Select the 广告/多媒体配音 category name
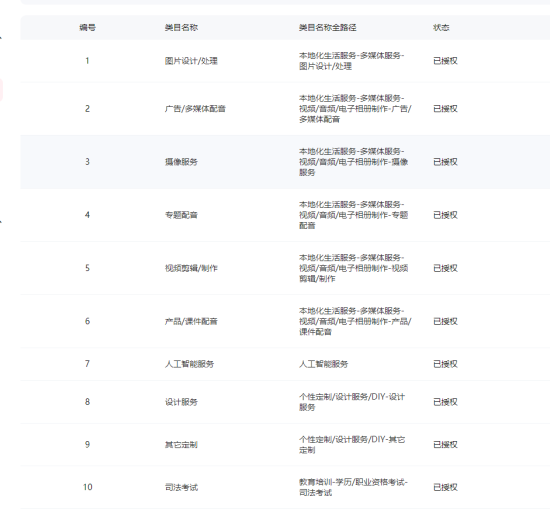550x510 pixels. point(195,109)
